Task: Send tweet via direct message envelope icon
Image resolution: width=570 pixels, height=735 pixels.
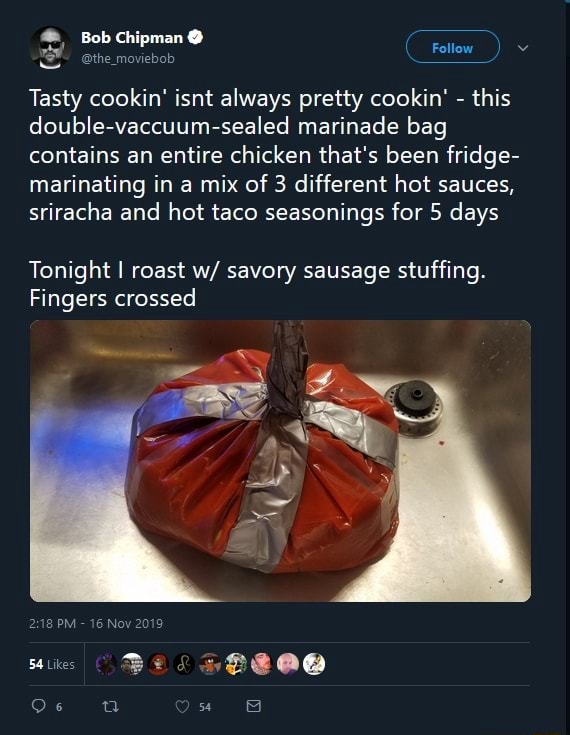Action: (254, 706)
